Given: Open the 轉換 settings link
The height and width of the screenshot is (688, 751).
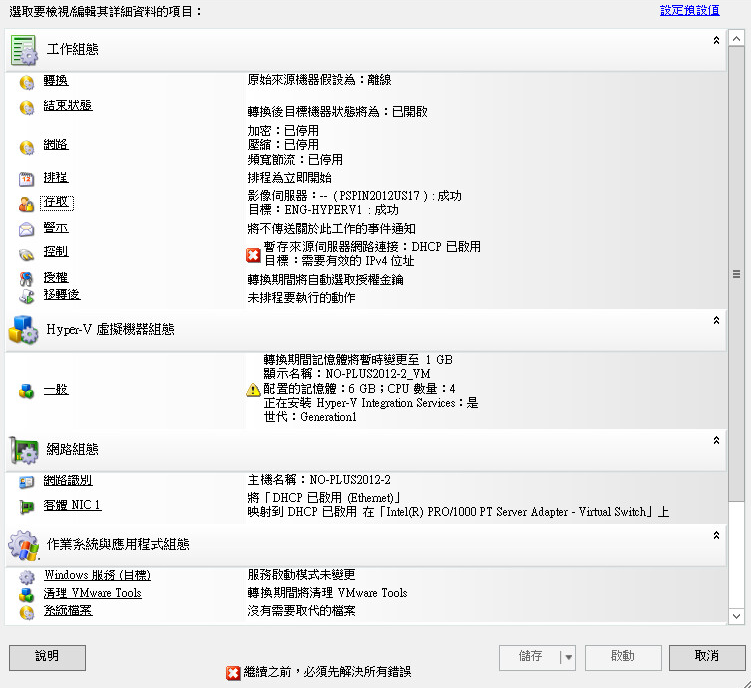Looking at the screenshot, I should click(x=56, y=81).
